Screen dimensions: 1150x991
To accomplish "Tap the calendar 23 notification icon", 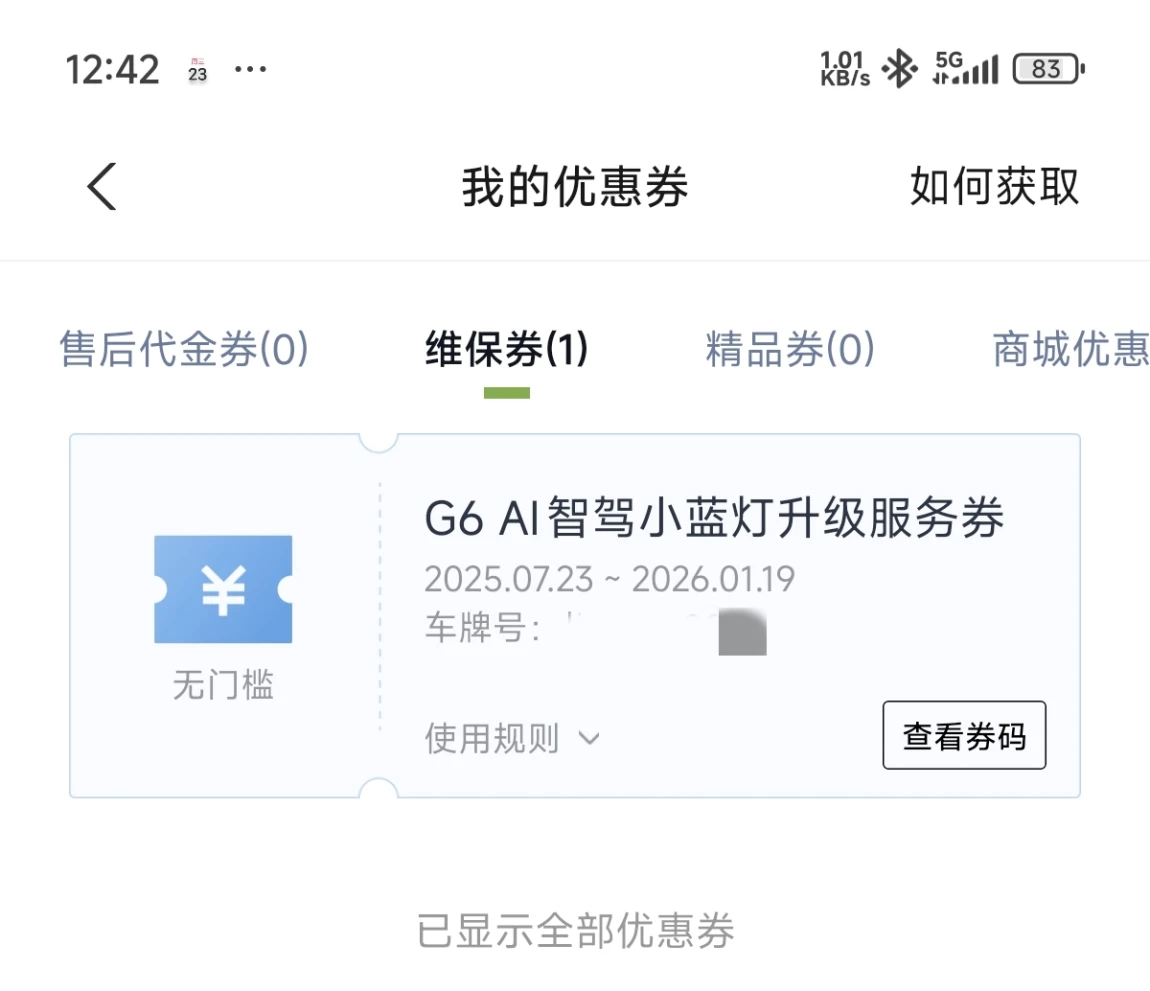I will [x=198, y=70].
